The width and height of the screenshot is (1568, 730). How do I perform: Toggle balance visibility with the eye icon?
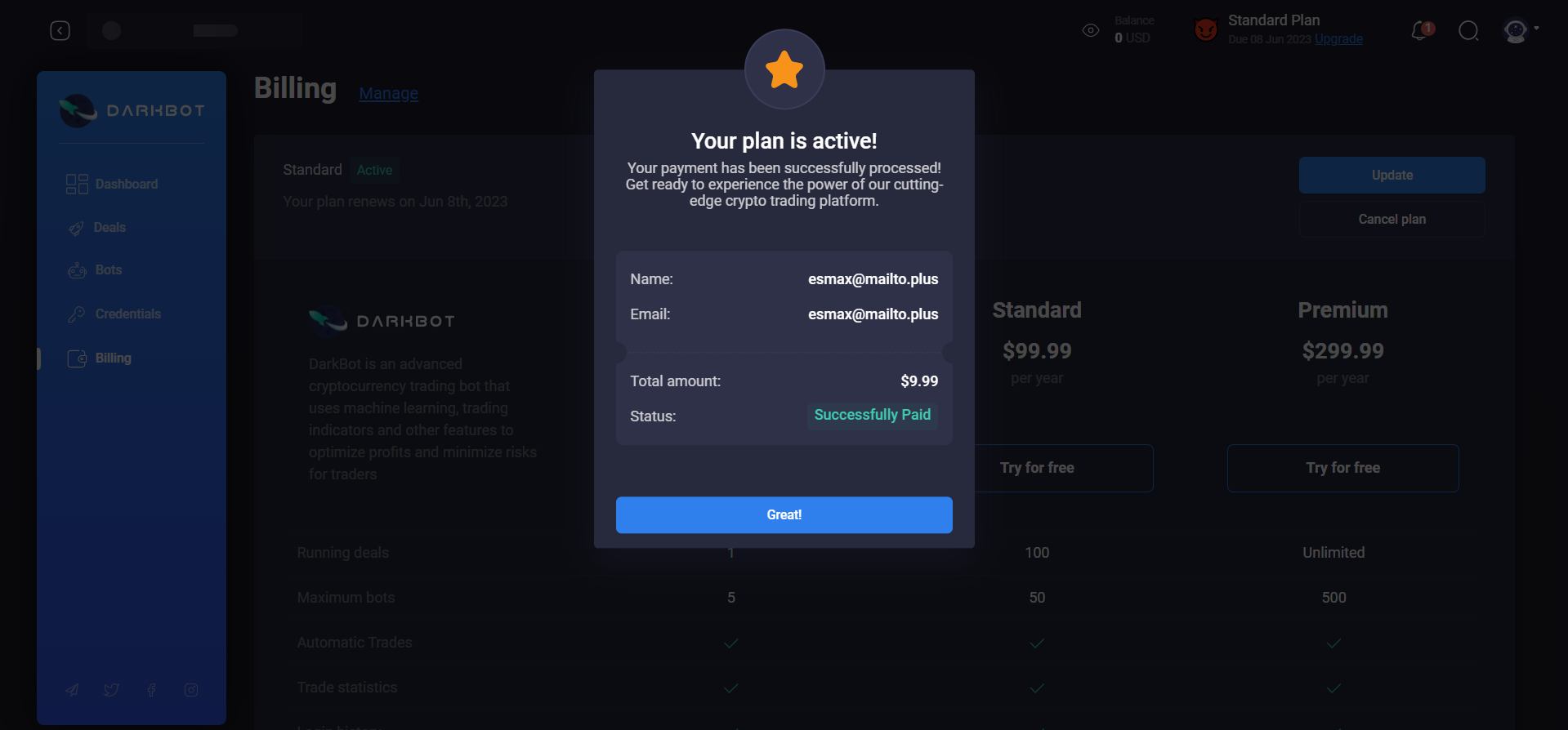pos(1089,30)
